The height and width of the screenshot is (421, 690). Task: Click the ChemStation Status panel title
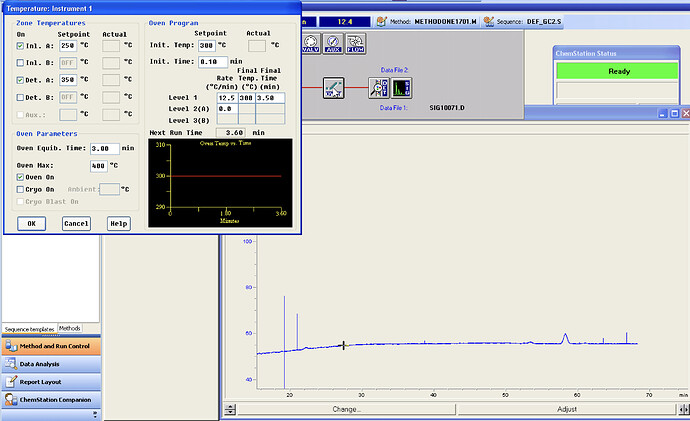pyautogui.click(x=586, y=53)
